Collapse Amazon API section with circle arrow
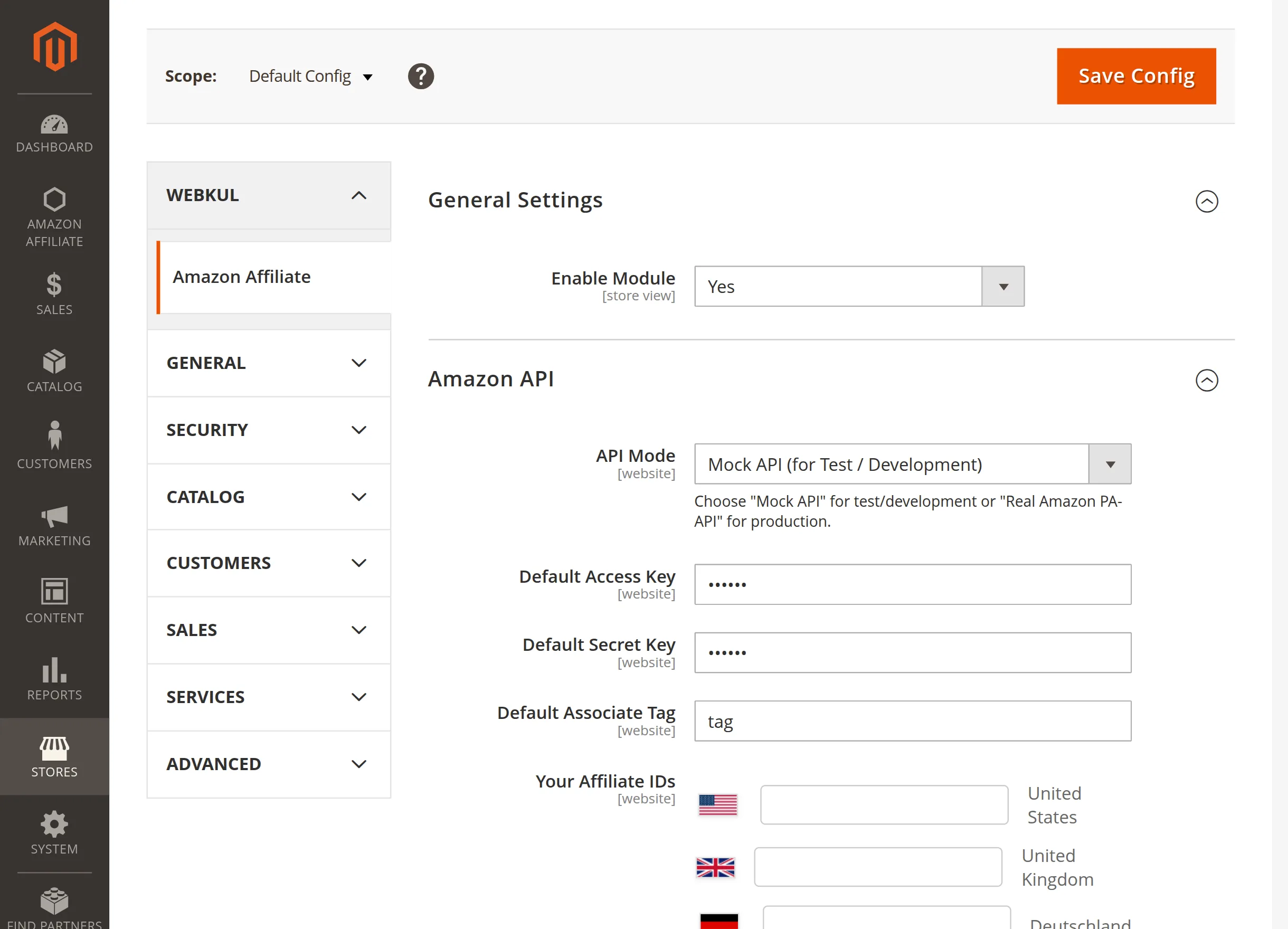Screen dimensions: 1288x929 (1206, 380)
